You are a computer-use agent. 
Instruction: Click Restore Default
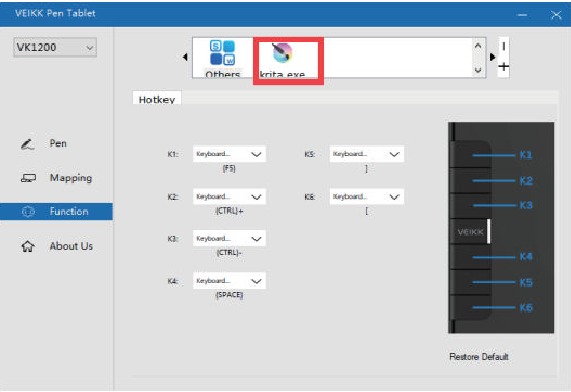479,356
